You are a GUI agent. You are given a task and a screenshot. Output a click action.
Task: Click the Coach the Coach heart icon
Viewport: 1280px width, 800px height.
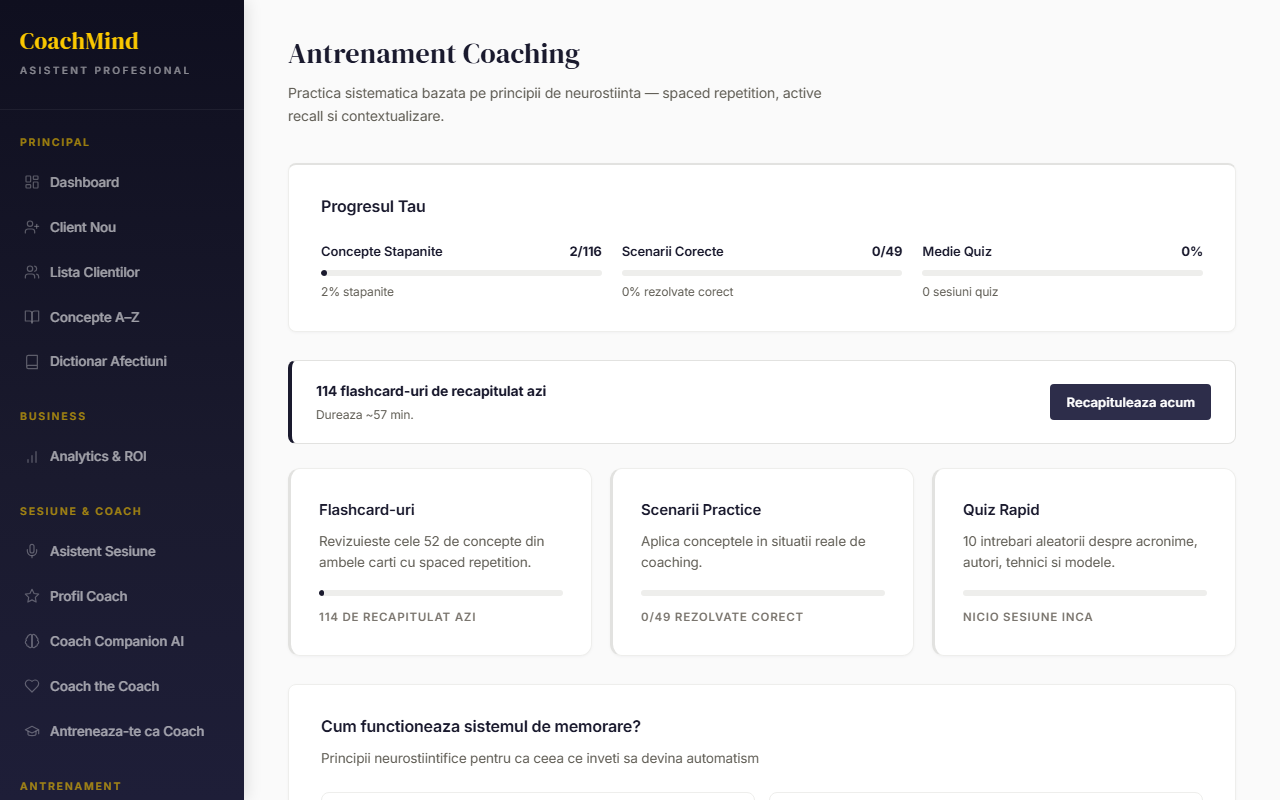[32, 686]
